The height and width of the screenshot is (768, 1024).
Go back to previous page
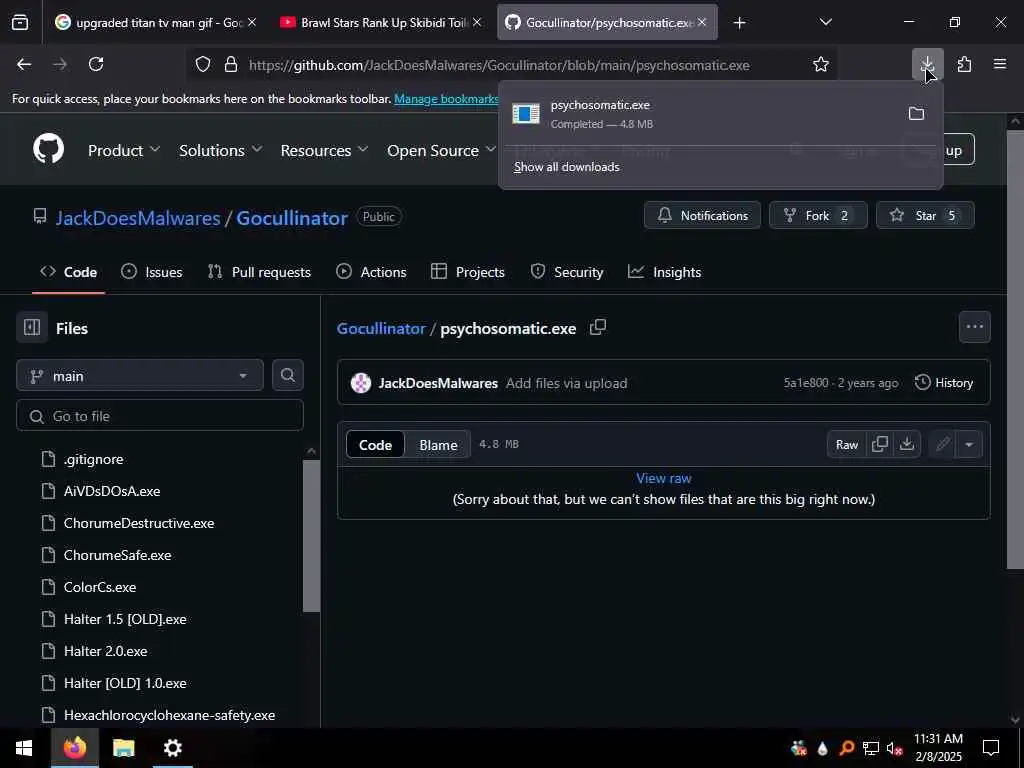(x=24, y=64)
